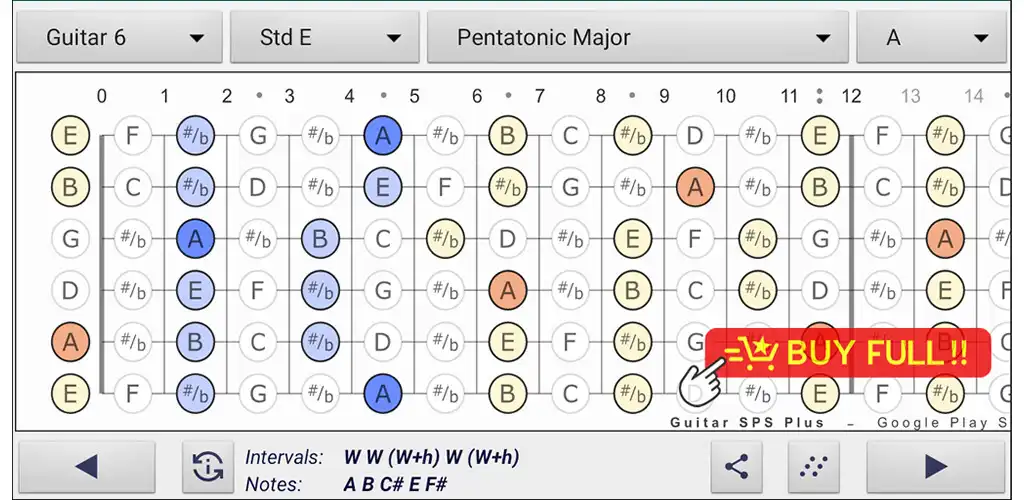Tap yellow E on G string fret 9
1024x500 pixels.
pos(632,239)
